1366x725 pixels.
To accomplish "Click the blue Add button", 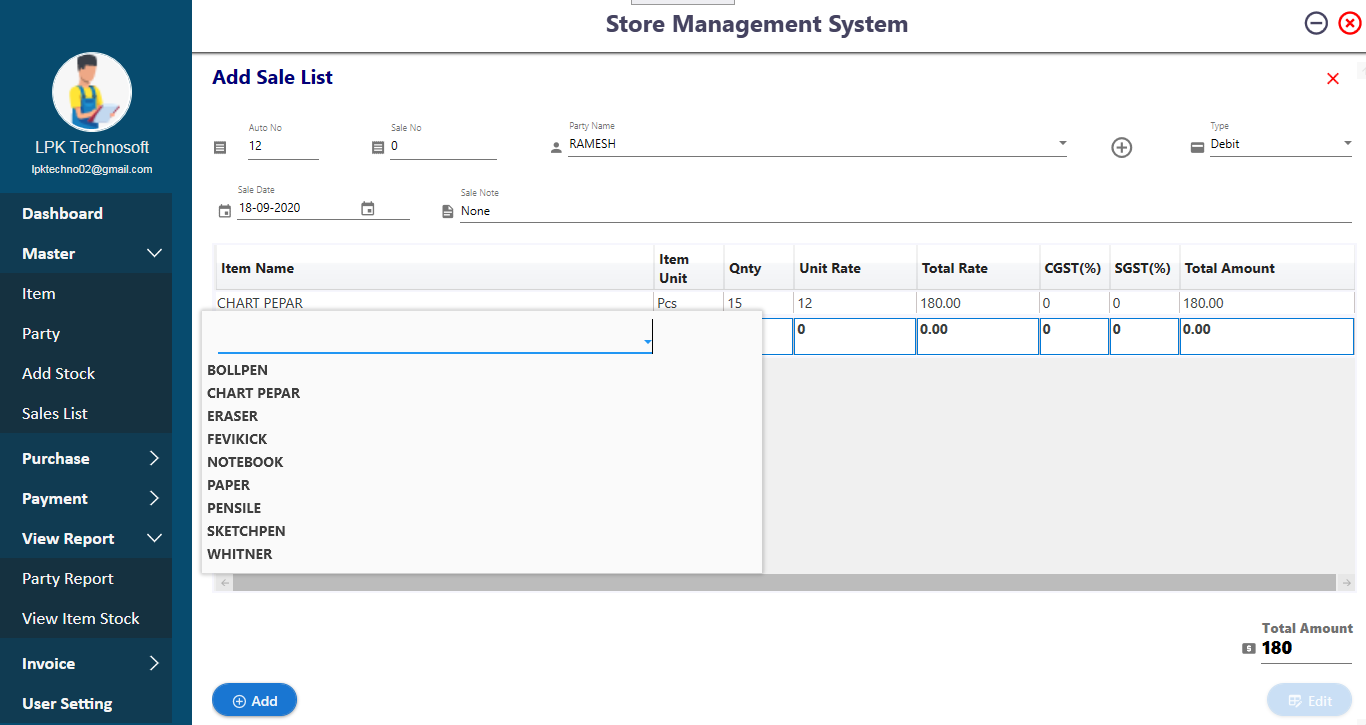I will 254,701.
